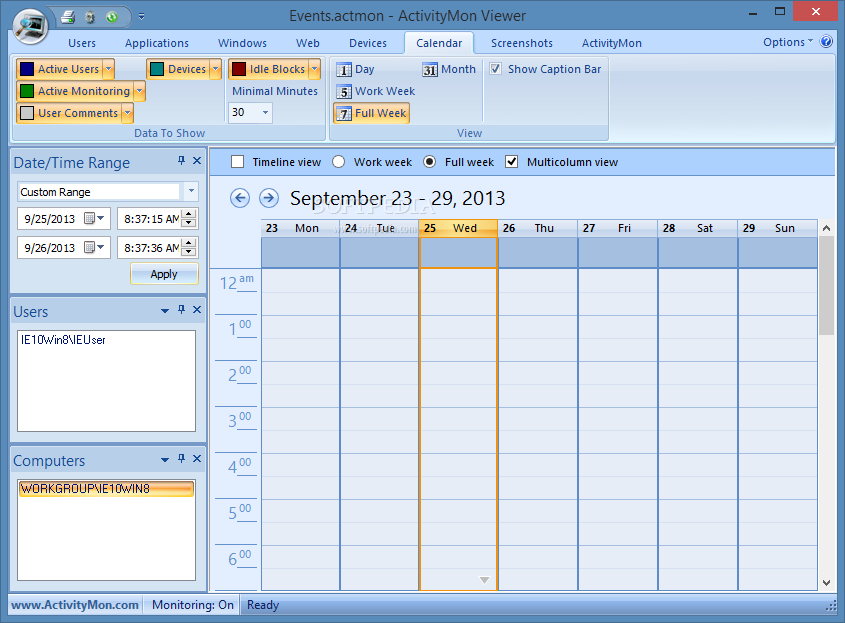Image resolution: width=845 pixels, height=623 pixels.
Task: Select the Full Week view icon
Action: pyautogui.click(x=344, y=114)
